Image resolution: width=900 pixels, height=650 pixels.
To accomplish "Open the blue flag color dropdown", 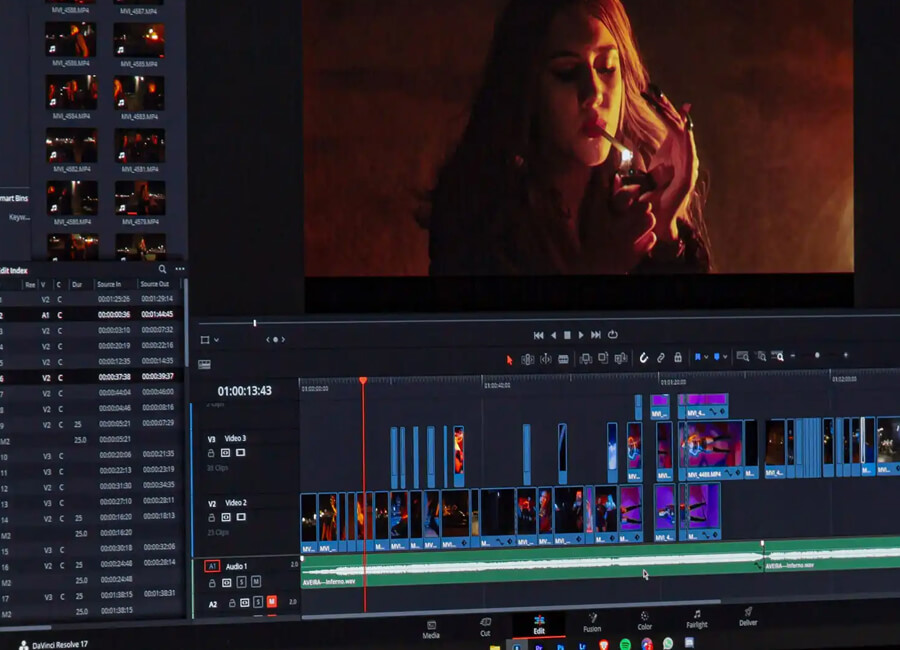I will click(704, 357).
